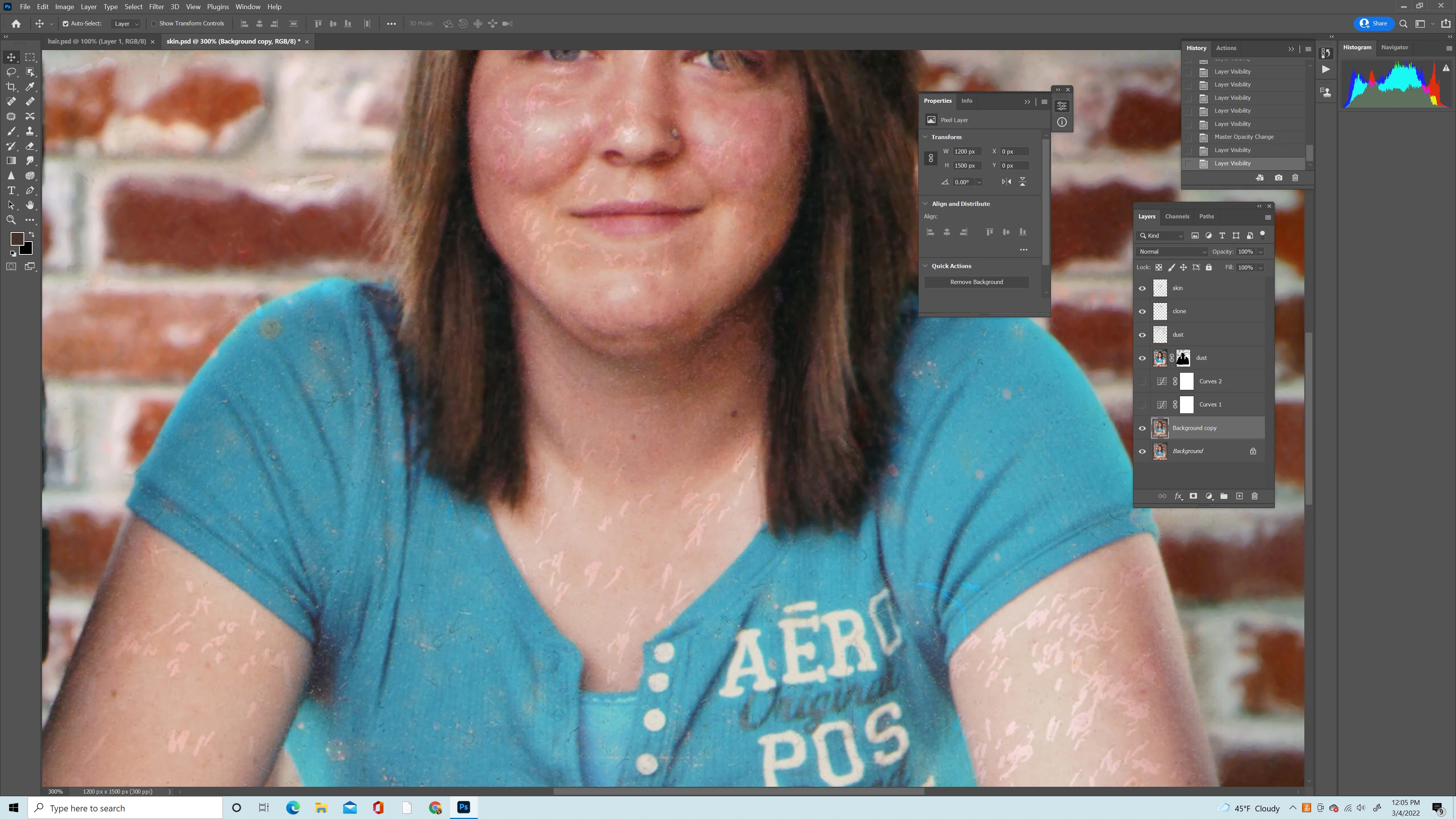This screenshot has height=819, width=1456.
Task: Select the Hand tool
Action: pos(30,205)
